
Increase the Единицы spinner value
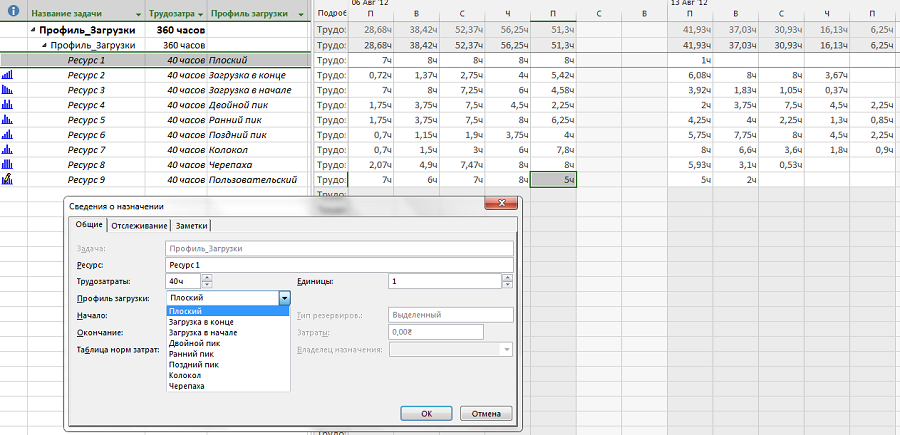pyautogui.click(x=507, y=278)
